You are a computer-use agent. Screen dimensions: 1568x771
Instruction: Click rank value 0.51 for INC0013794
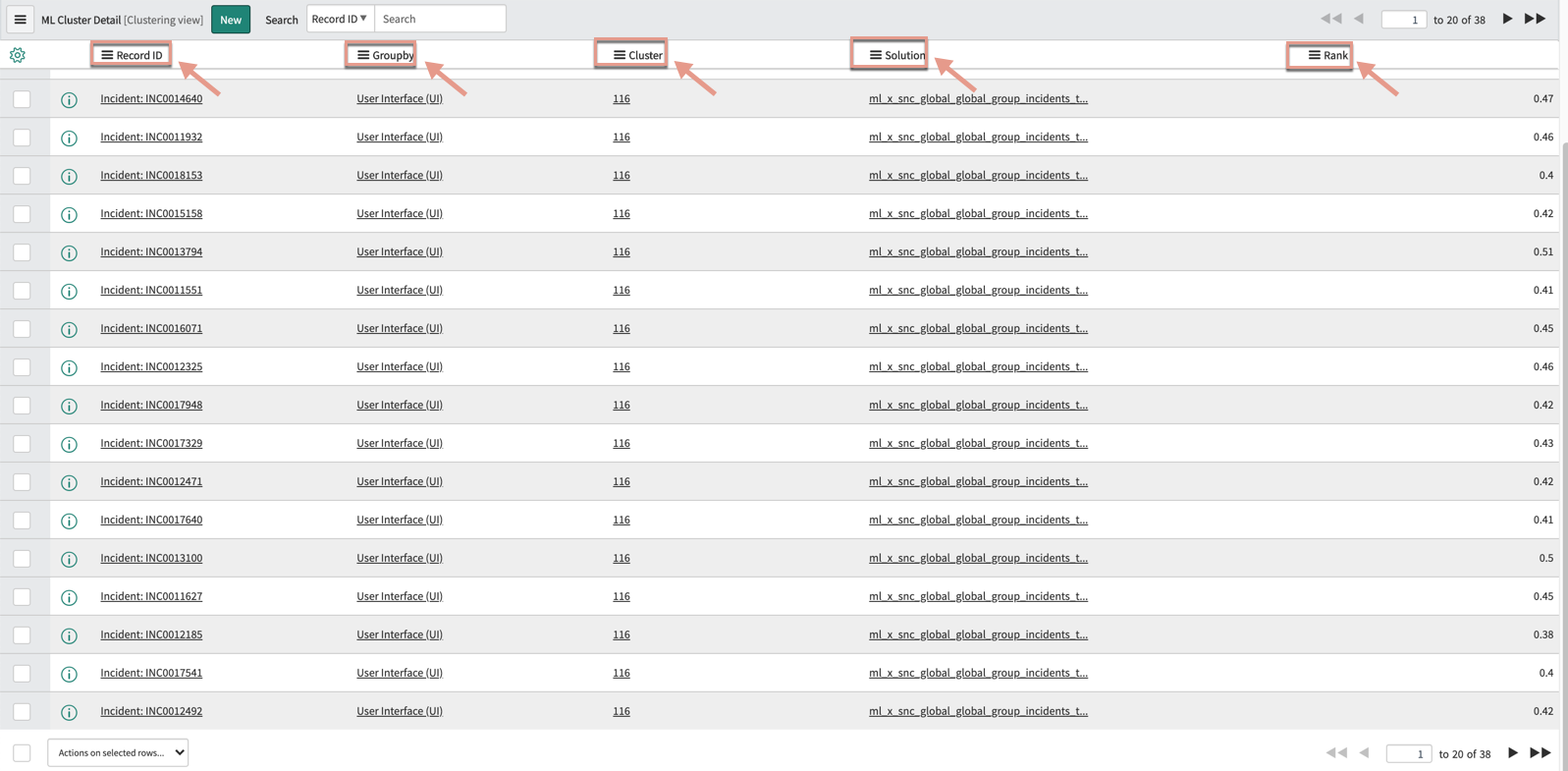tap(1542, 251)
